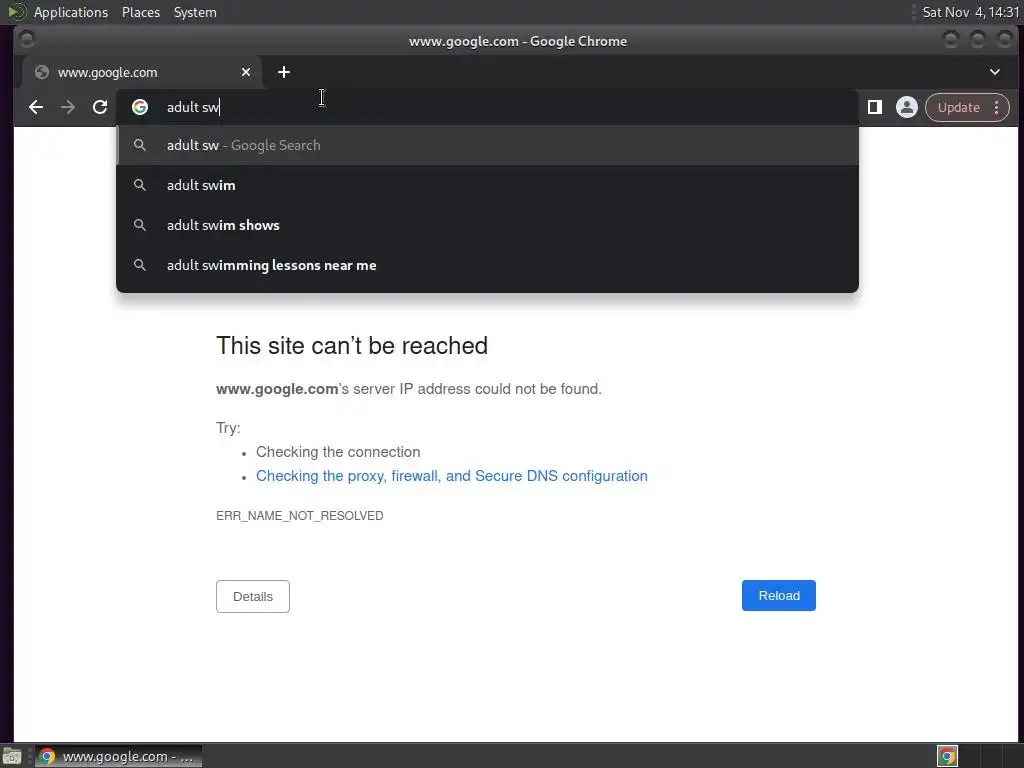1024x768 pixels.
Task: Click the ERR_NAME_NOT_RESOLVED error code text
Action: click(x=300, y=516)
